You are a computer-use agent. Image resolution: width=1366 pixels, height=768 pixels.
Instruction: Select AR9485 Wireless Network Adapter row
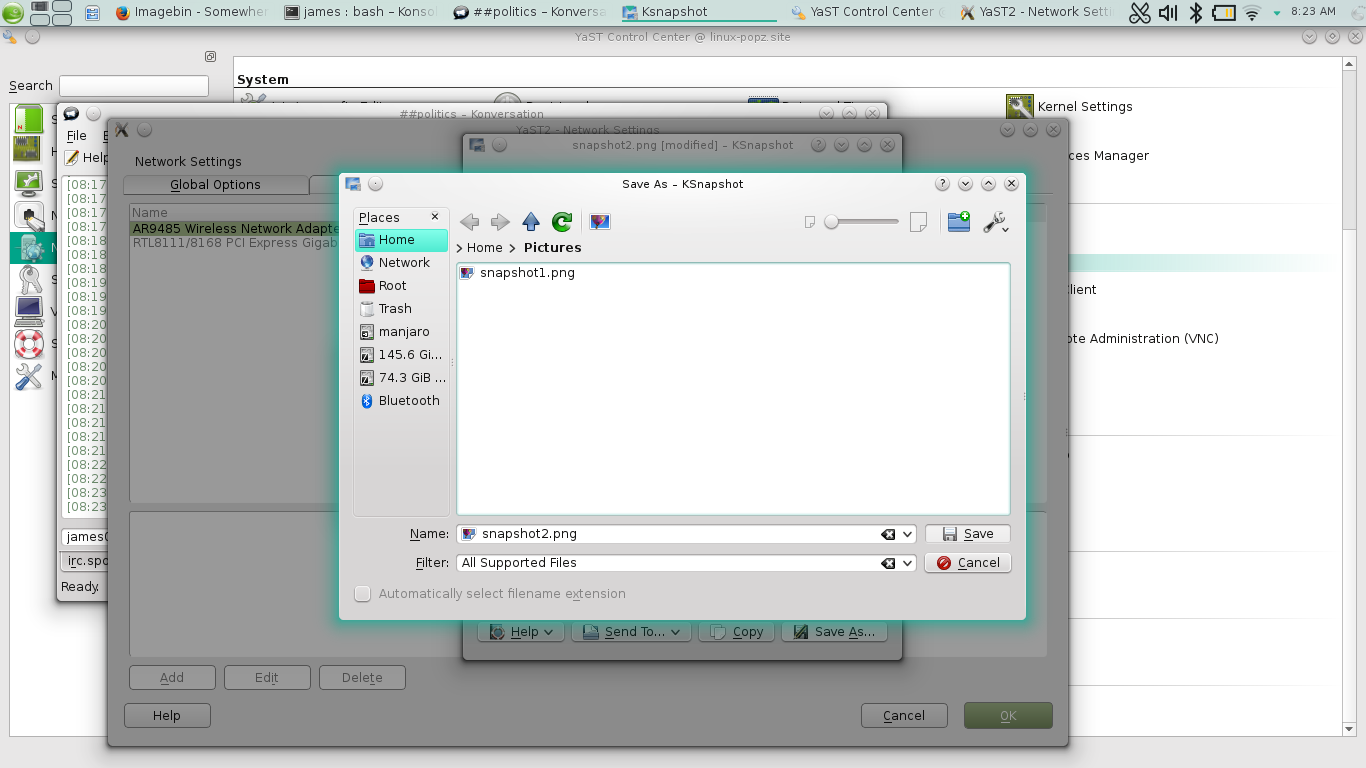click(x=236, y=228)
